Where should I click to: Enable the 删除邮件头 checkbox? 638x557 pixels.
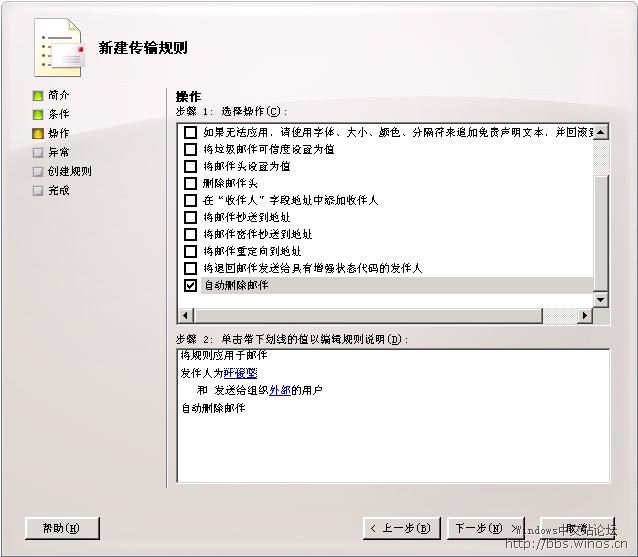(191, 183)
